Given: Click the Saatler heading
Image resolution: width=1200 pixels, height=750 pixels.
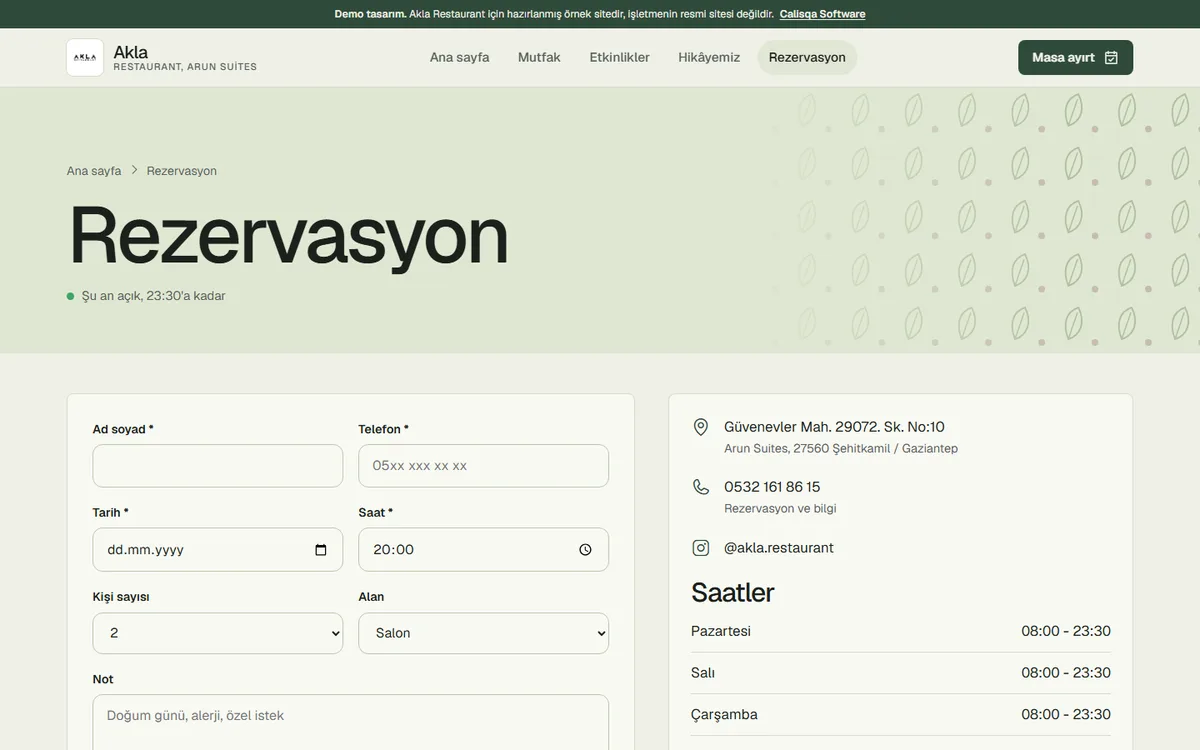Looking at the screenshot, I should click(733, 593).
